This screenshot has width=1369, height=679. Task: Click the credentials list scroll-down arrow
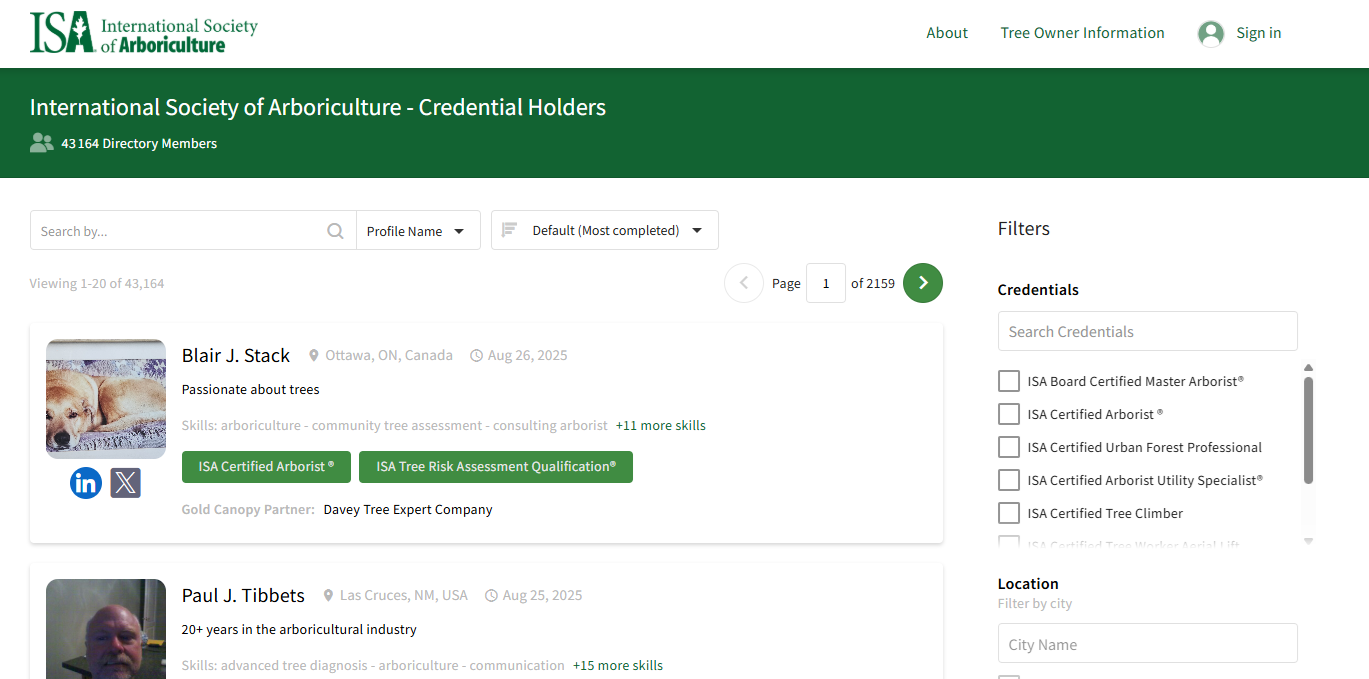1308,541
